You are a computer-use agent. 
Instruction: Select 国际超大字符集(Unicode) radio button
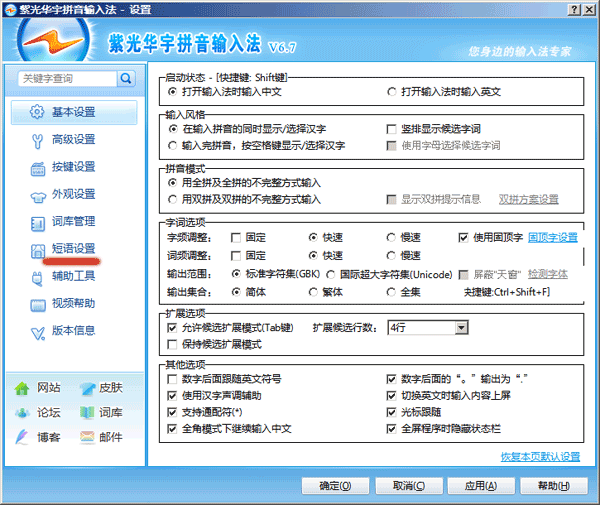[331, 275]
